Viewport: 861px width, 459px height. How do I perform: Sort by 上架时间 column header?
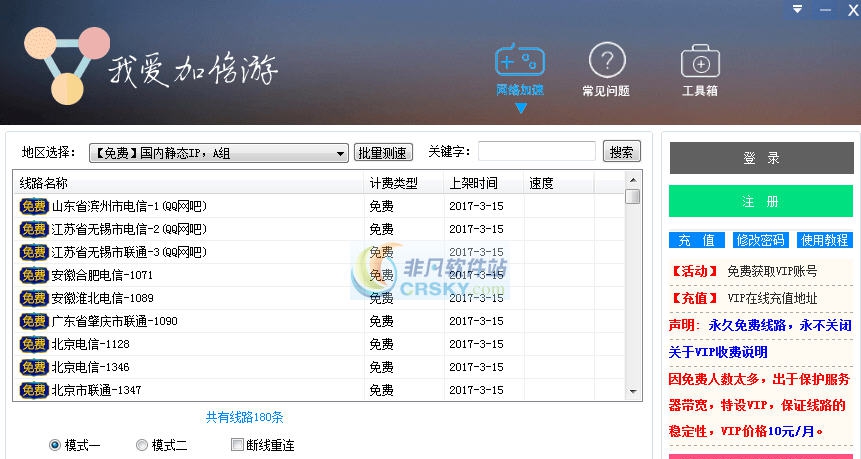pyautogui.click(x=484, y=183)
